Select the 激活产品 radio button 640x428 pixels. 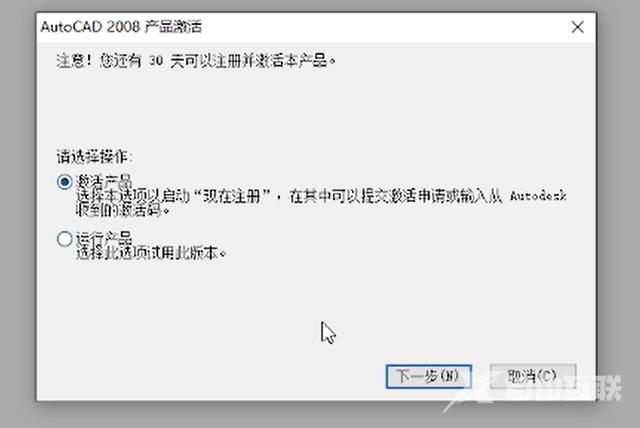(x=64, y=182)
